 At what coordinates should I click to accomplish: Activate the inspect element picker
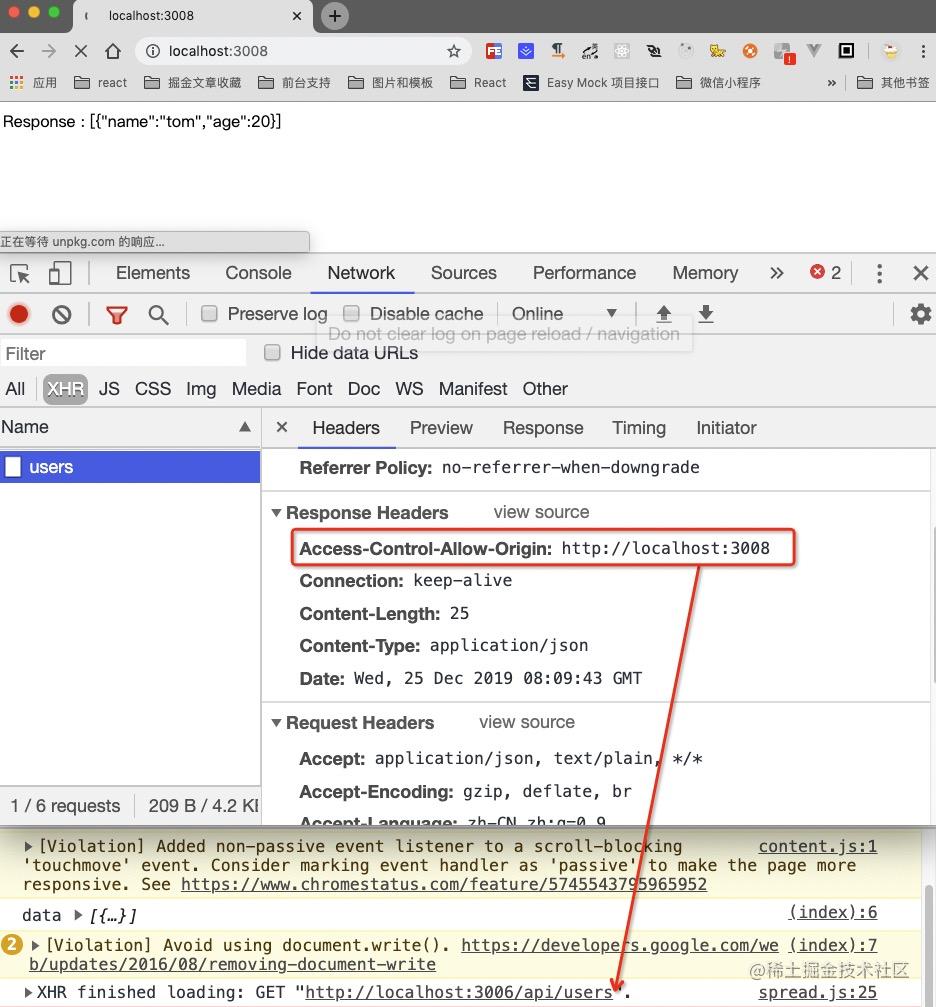click(x=20, y=274)
